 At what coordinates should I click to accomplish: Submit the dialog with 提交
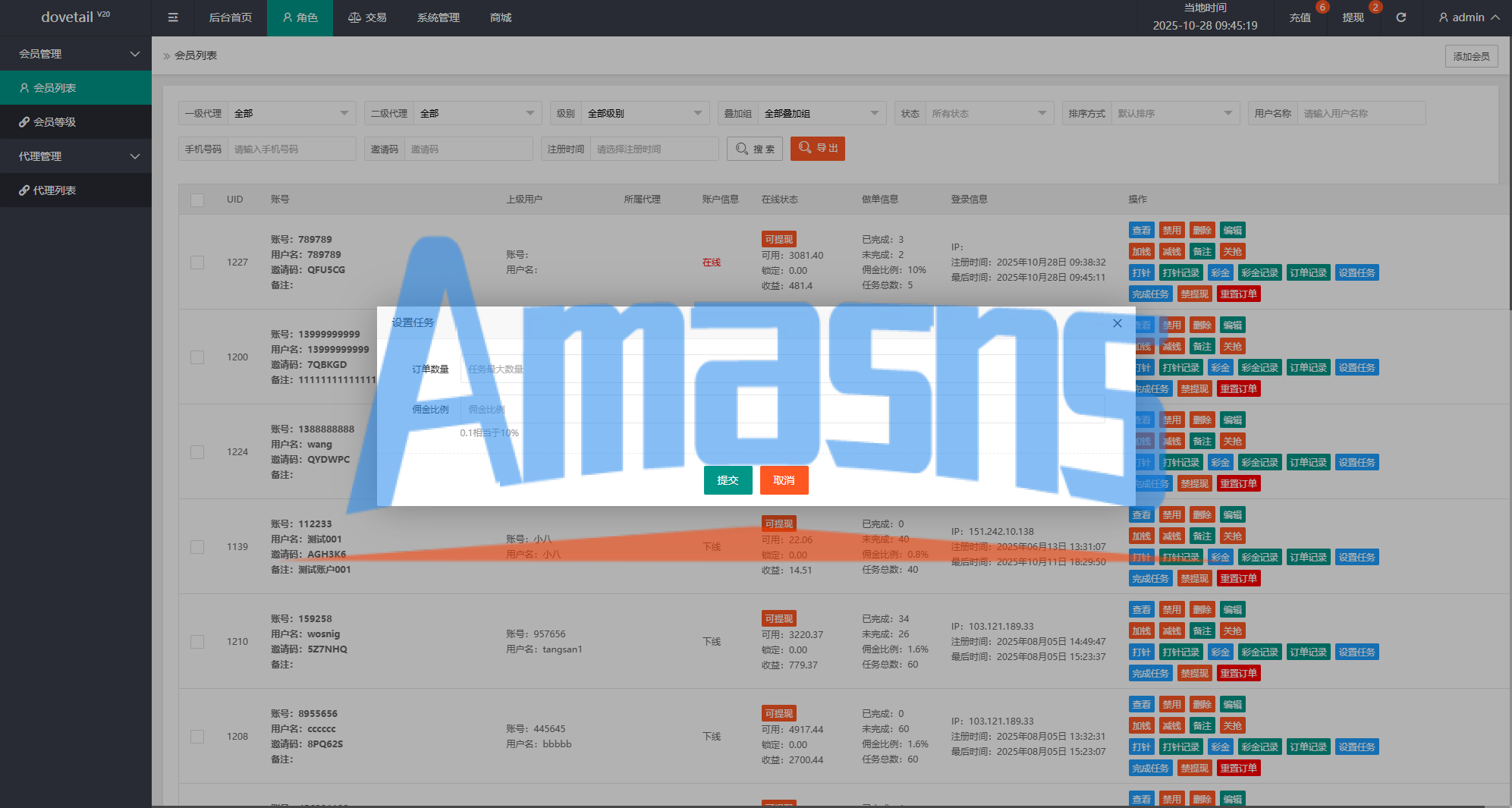click(728, 480)
